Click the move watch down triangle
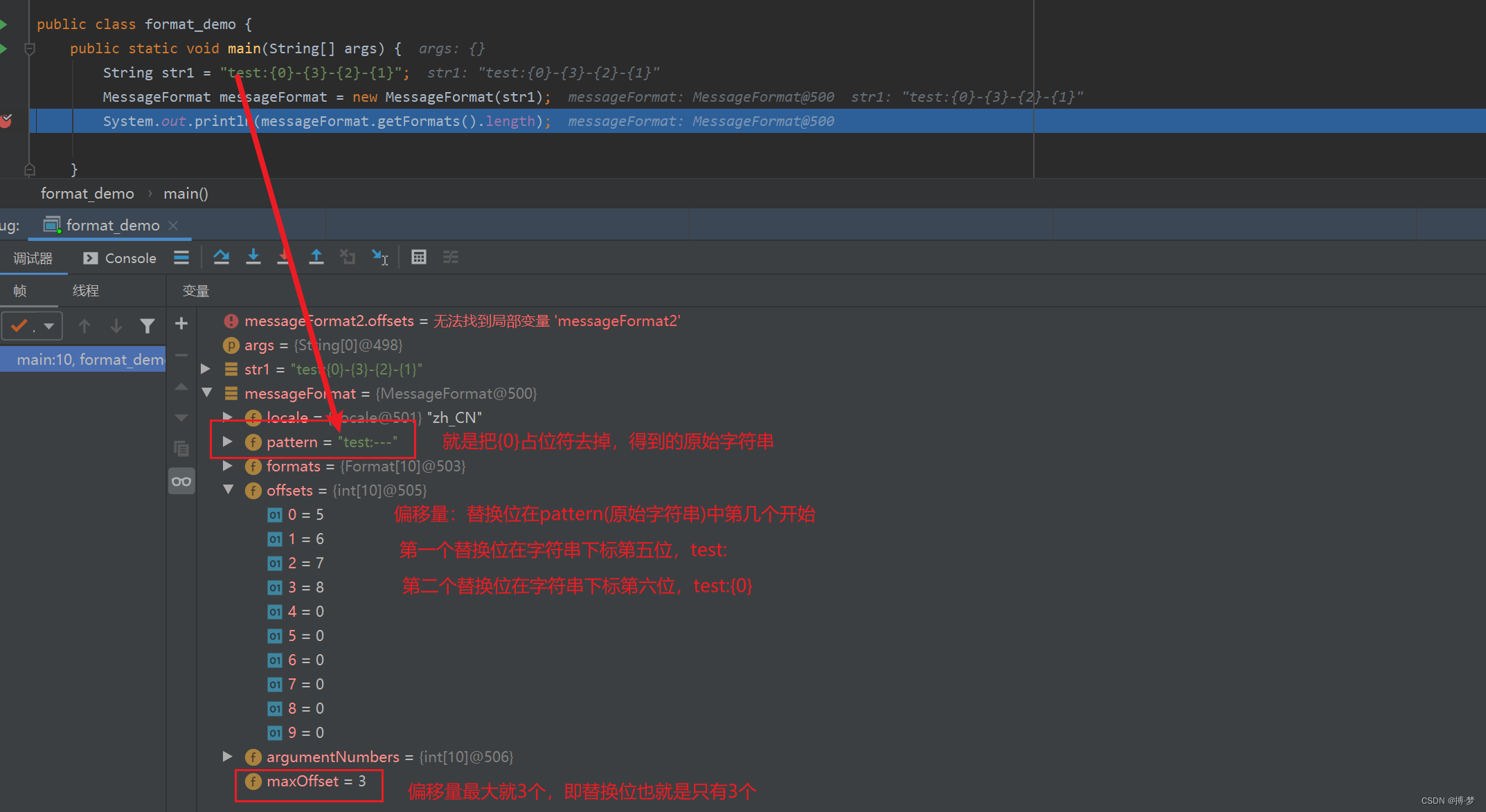 pyautogui.click(x=181, y=417)
